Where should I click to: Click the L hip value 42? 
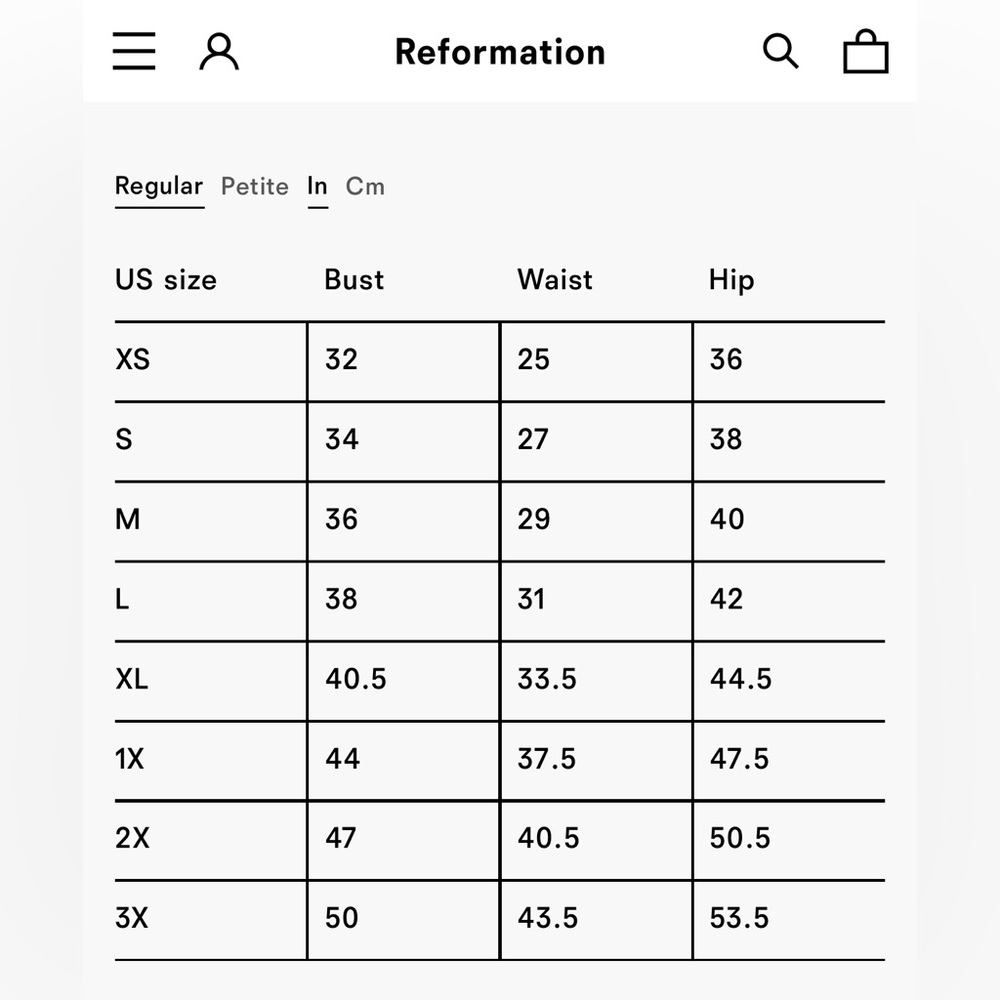pos(727,600)
